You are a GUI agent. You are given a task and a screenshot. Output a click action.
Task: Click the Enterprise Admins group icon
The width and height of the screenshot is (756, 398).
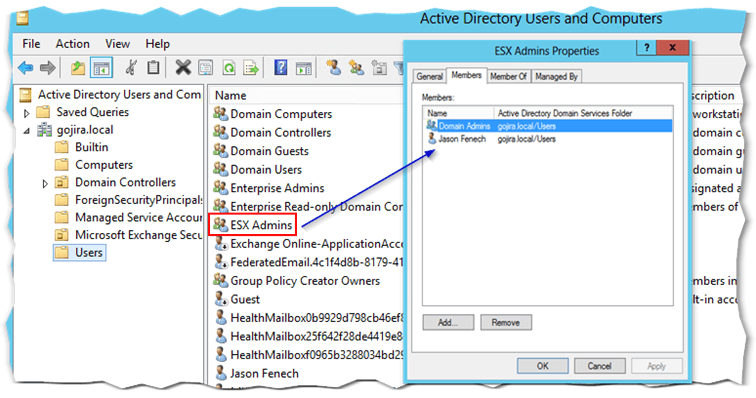[x=220, y=188]
